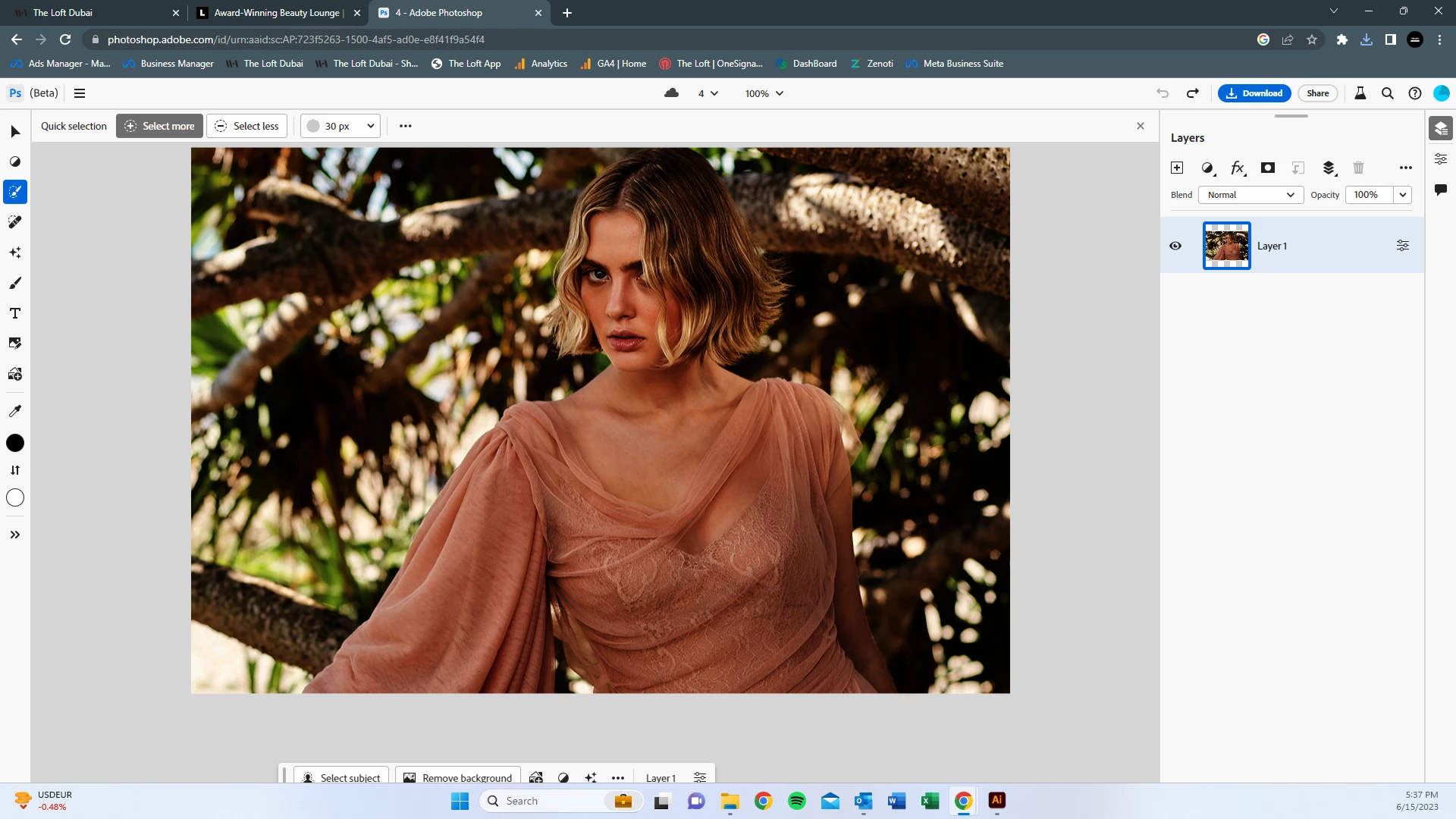
Task: Click the blue Download button
Action: pyautogui.click(x=1254, y=93)
